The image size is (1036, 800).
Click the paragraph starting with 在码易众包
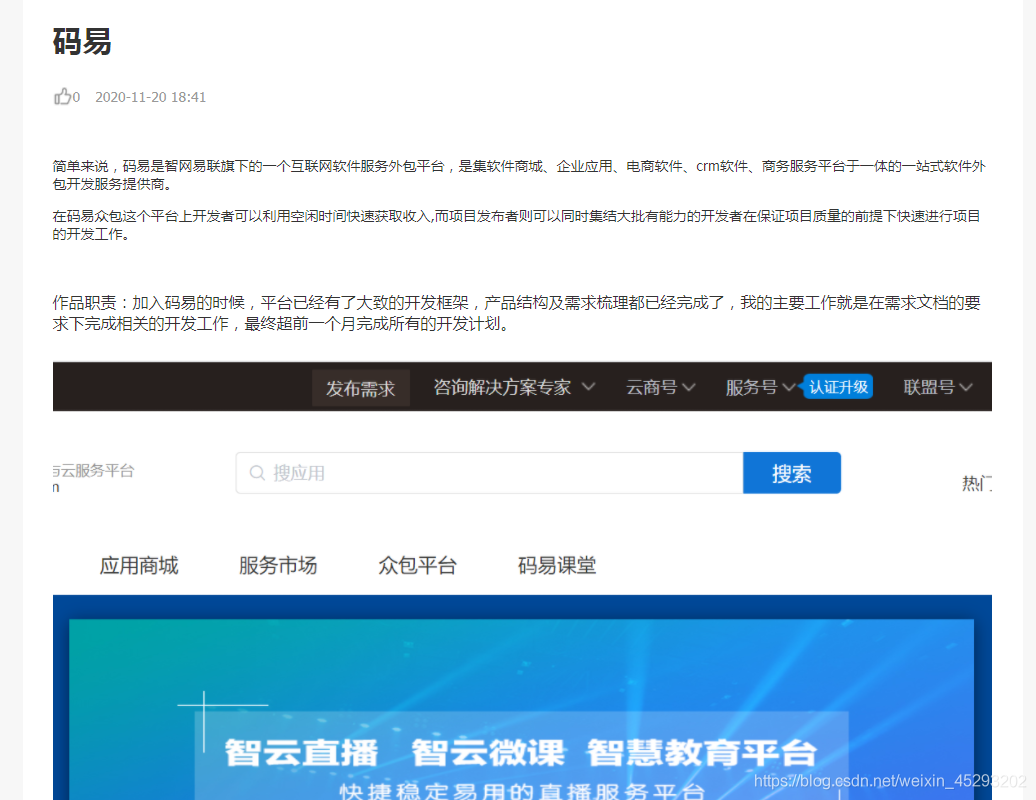click(517, 225)
